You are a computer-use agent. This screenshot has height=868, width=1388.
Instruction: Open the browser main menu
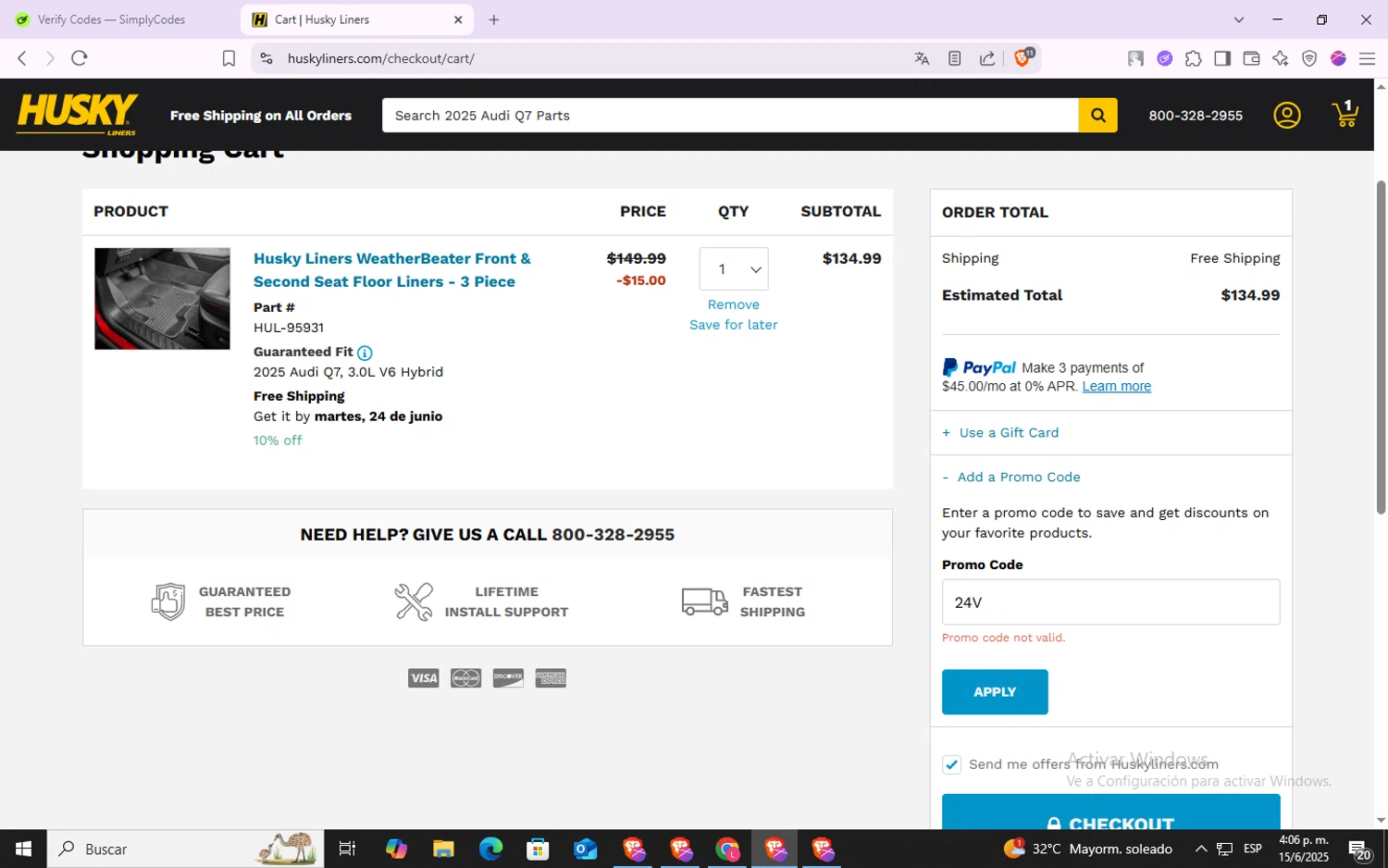click(1367, 58)
